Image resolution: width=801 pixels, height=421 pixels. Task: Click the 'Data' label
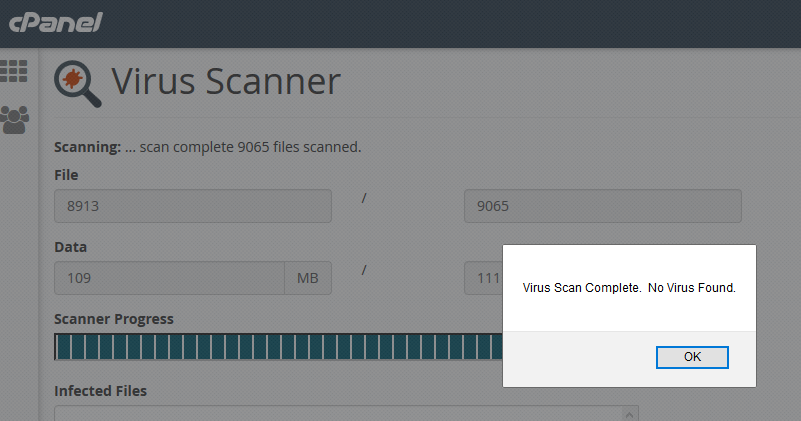pos(70,247)
